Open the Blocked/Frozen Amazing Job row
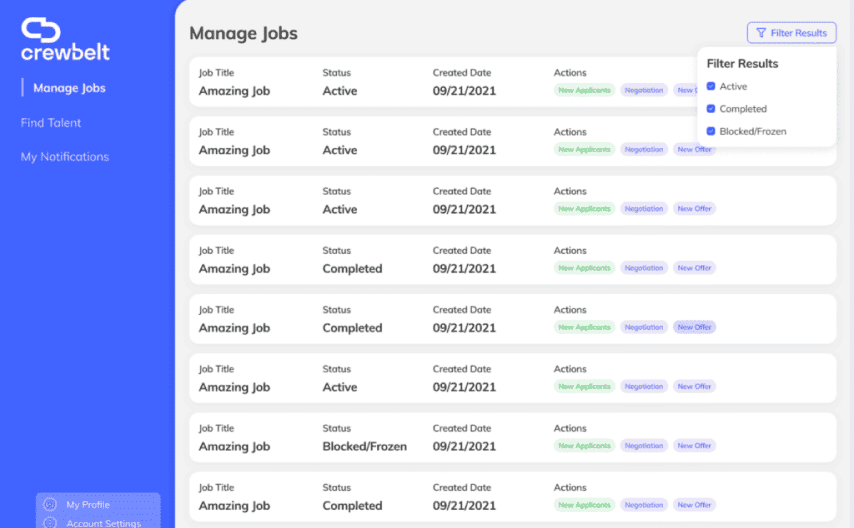The image size is (854, 528). [234, 447]
